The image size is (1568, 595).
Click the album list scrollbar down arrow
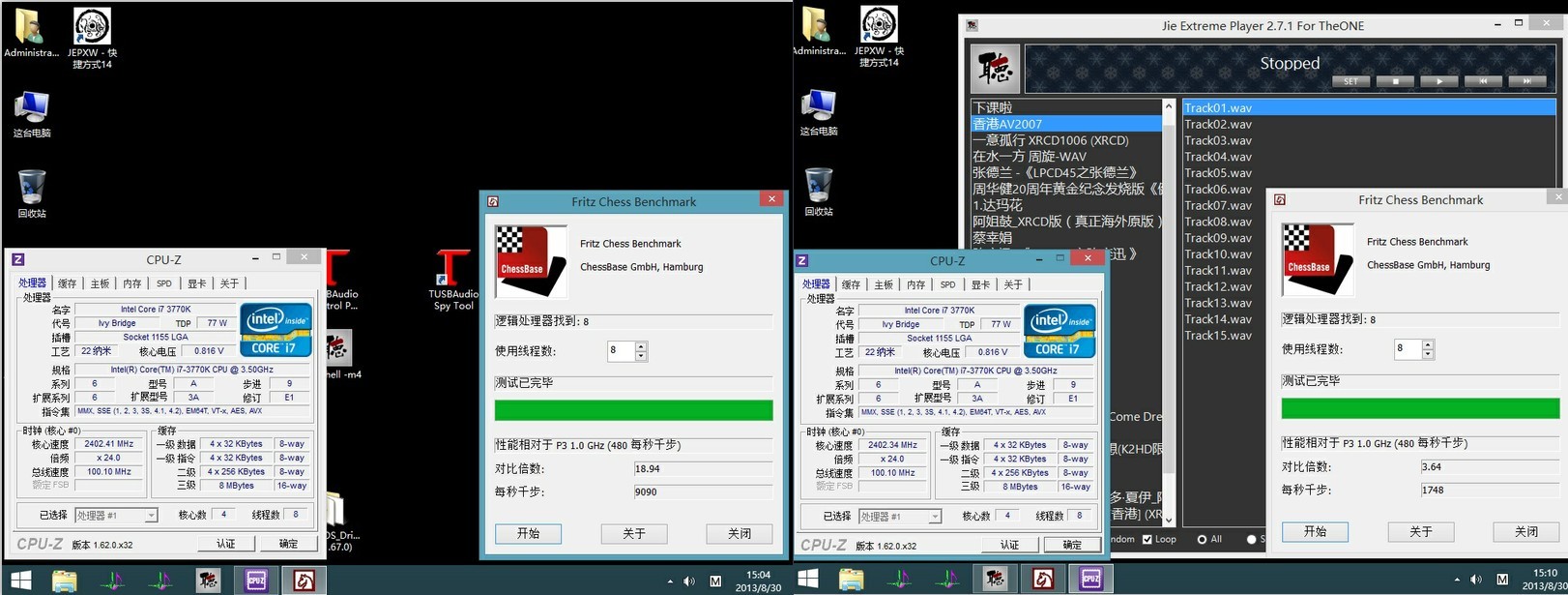1169,521
